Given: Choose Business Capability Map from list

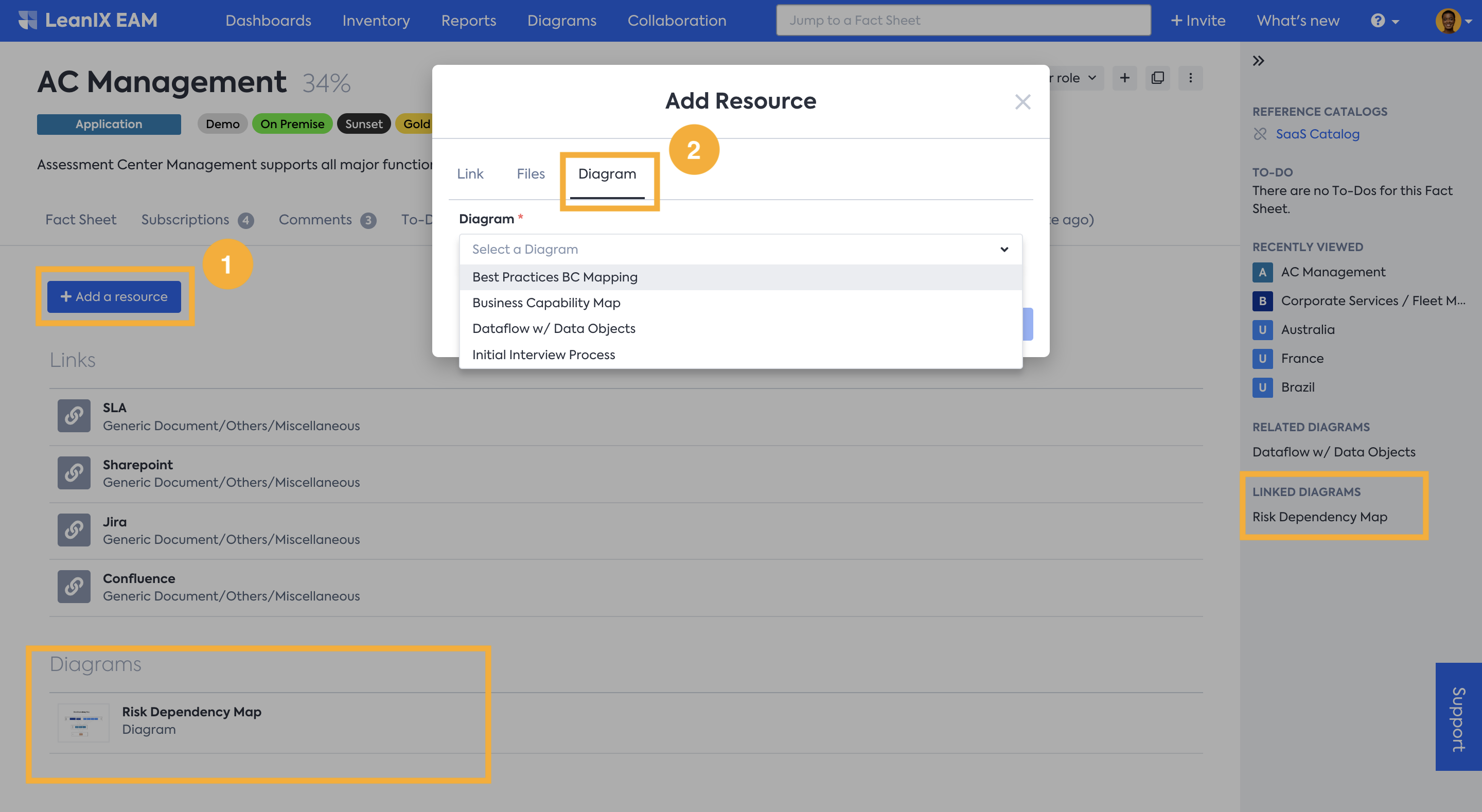Looking at the screenshot, I should point(546,303).
